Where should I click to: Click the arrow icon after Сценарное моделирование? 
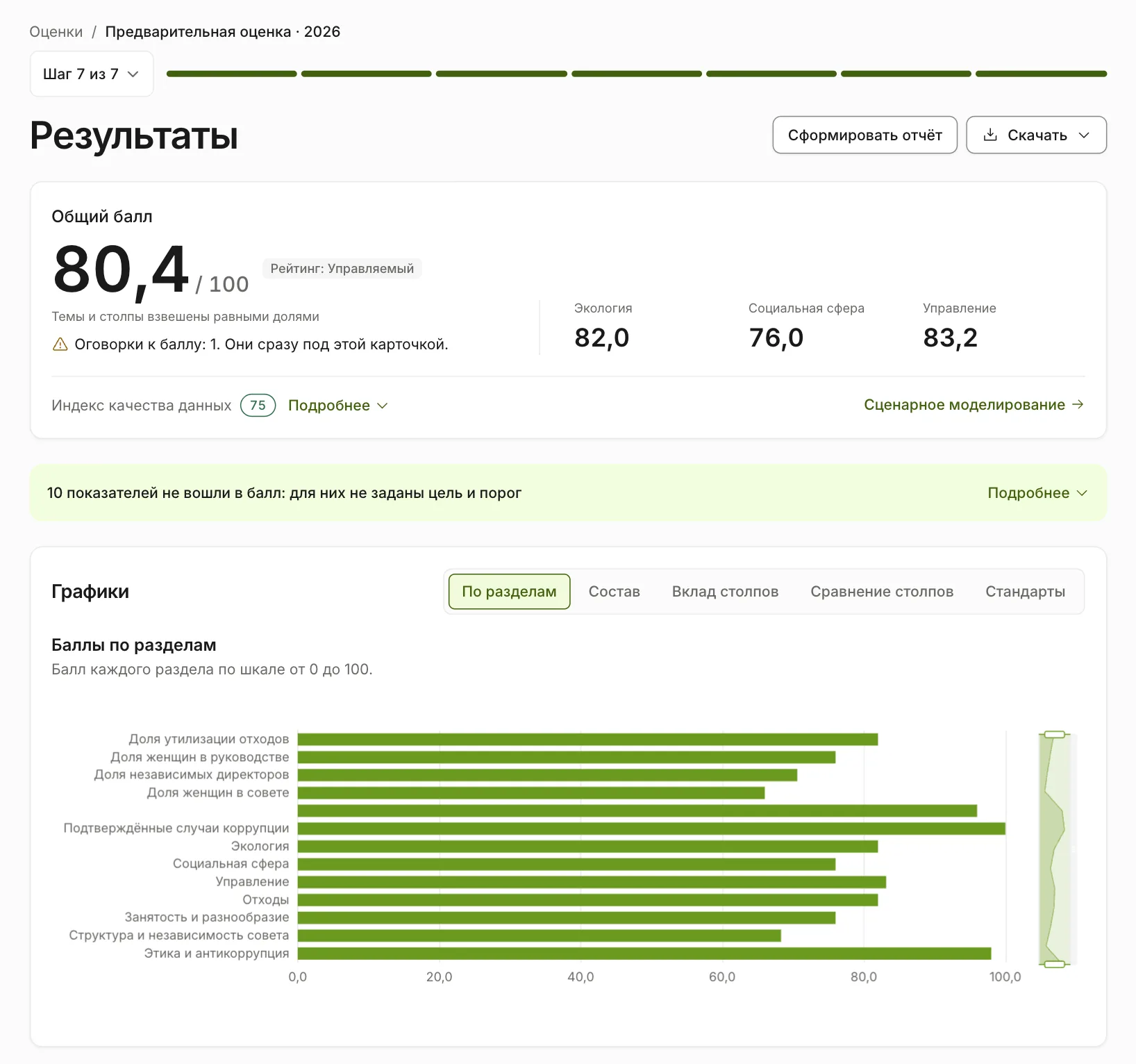tap(1078, 404)
